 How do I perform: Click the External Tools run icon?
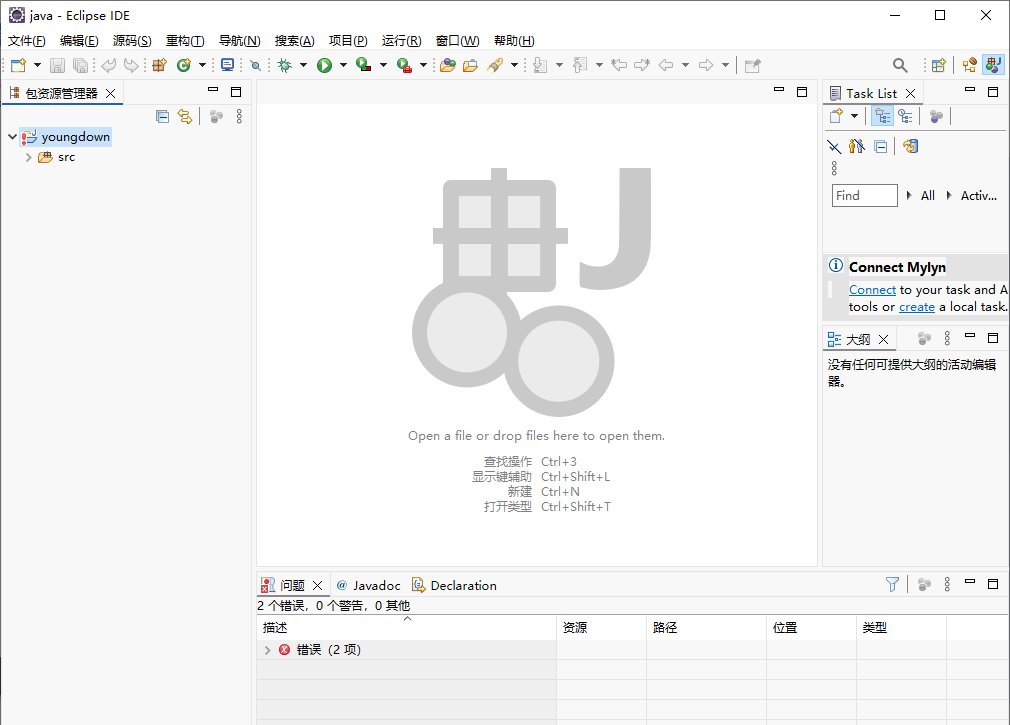(x=404, y=65)
